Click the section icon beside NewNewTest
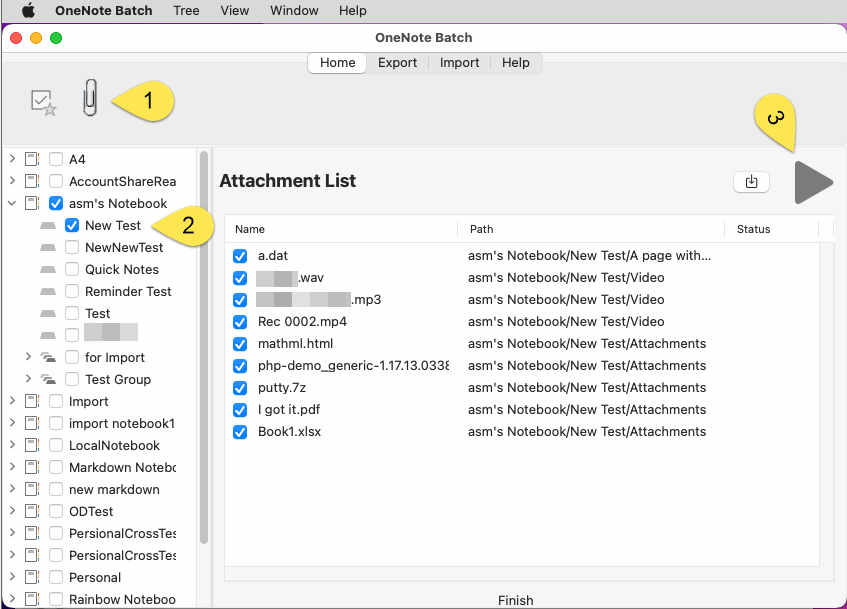Screen dimensions: 847x609 click(48, 247)
